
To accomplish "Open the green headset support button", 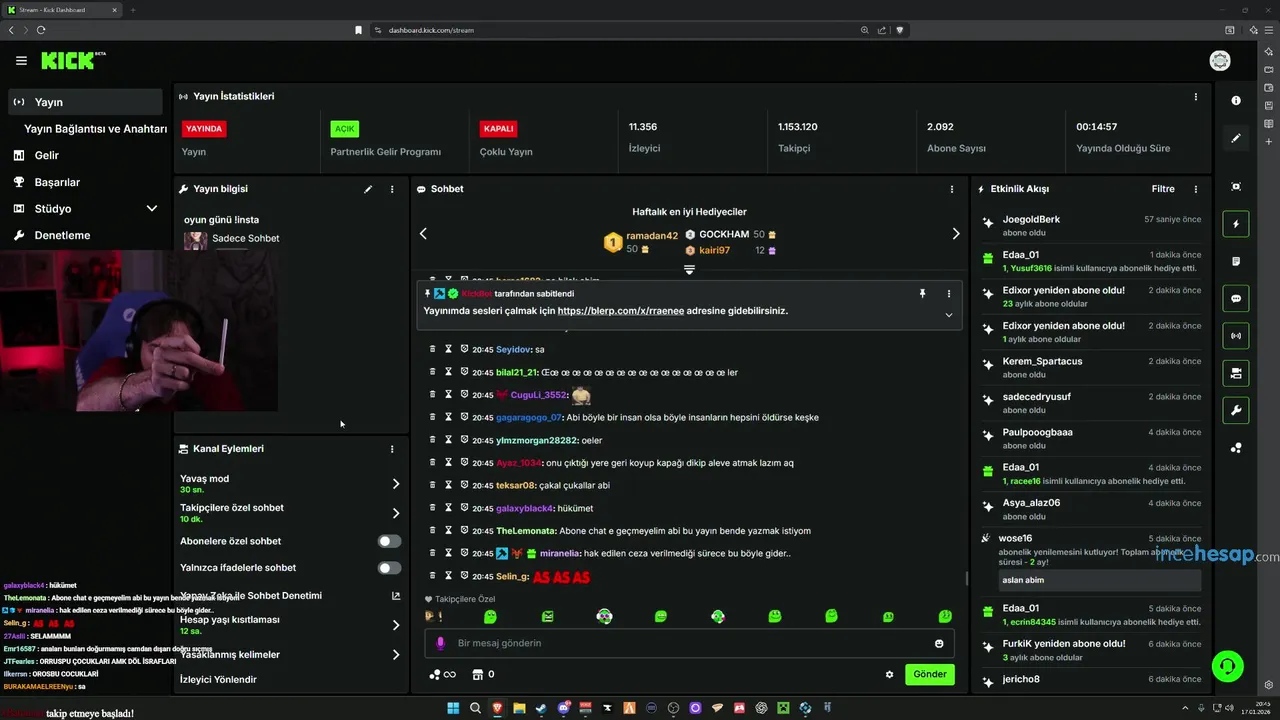I will [1227, 665].
